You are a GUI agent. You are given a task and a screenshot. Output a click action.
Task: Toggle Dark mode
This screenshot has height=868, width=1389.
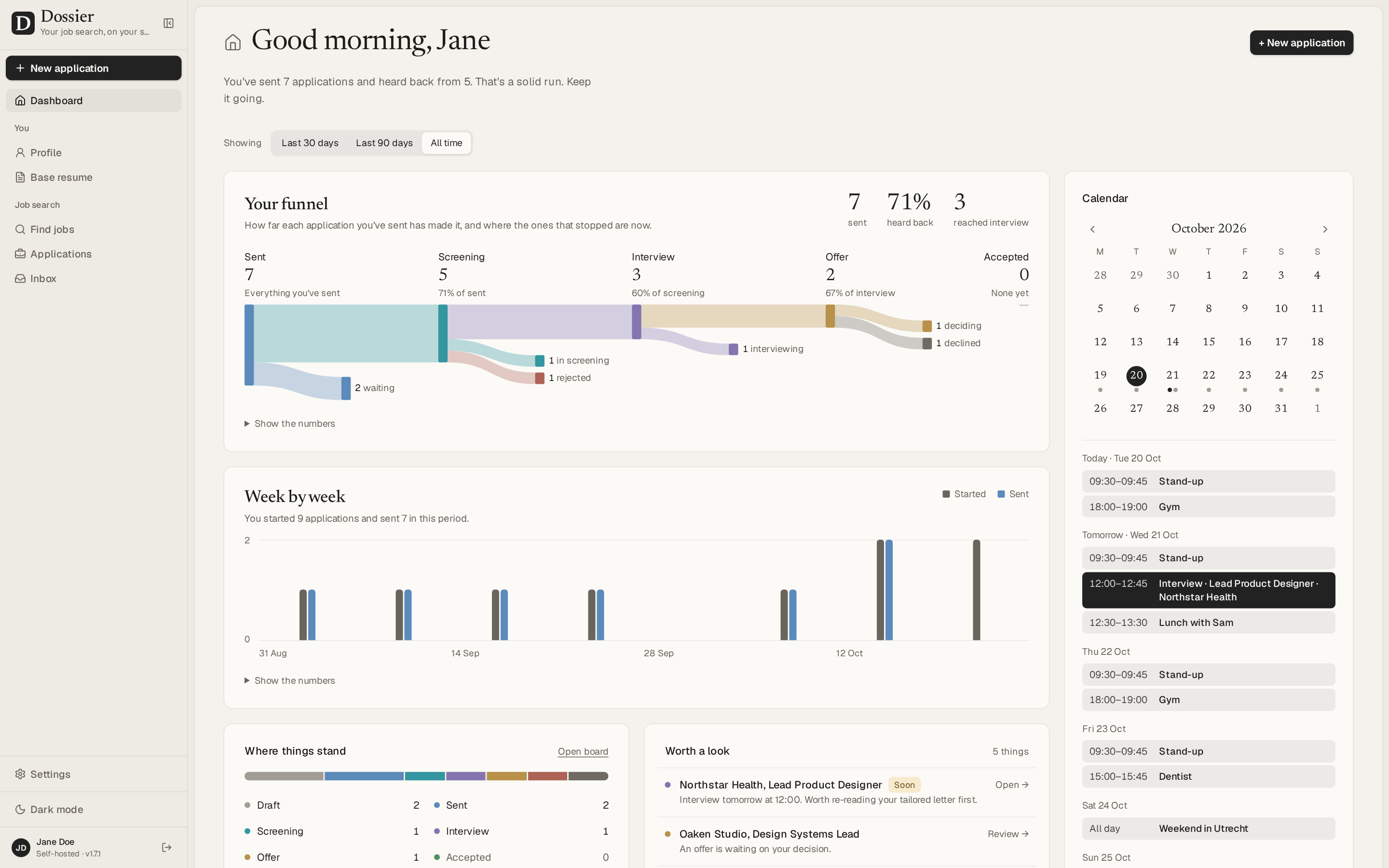[x=94, y=810]
